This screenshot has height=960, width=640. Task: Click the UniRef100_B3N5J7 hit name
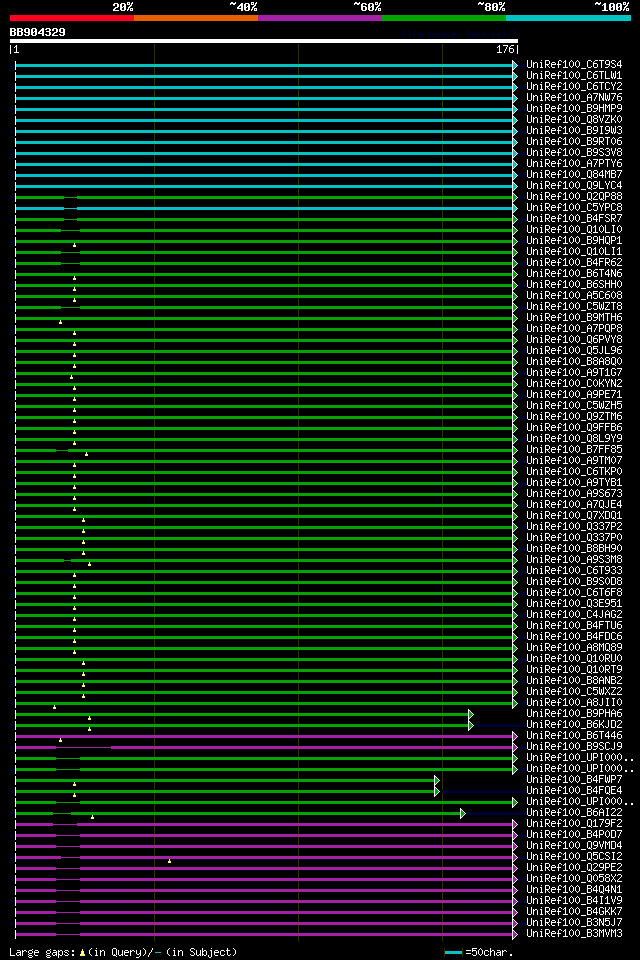coord(574,924)
